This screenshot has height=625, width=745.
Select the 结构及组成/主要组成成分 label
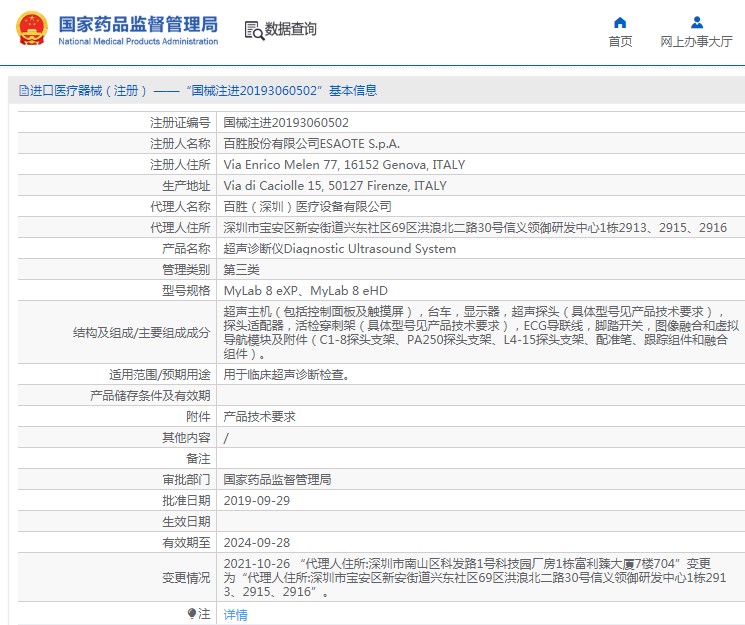click(x=141, y=332)
